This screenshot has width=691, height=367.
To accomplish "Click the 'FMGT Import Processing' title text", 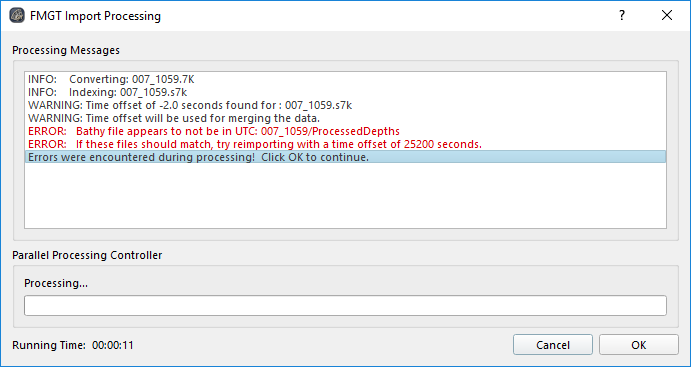I will [x=95, y=16].
